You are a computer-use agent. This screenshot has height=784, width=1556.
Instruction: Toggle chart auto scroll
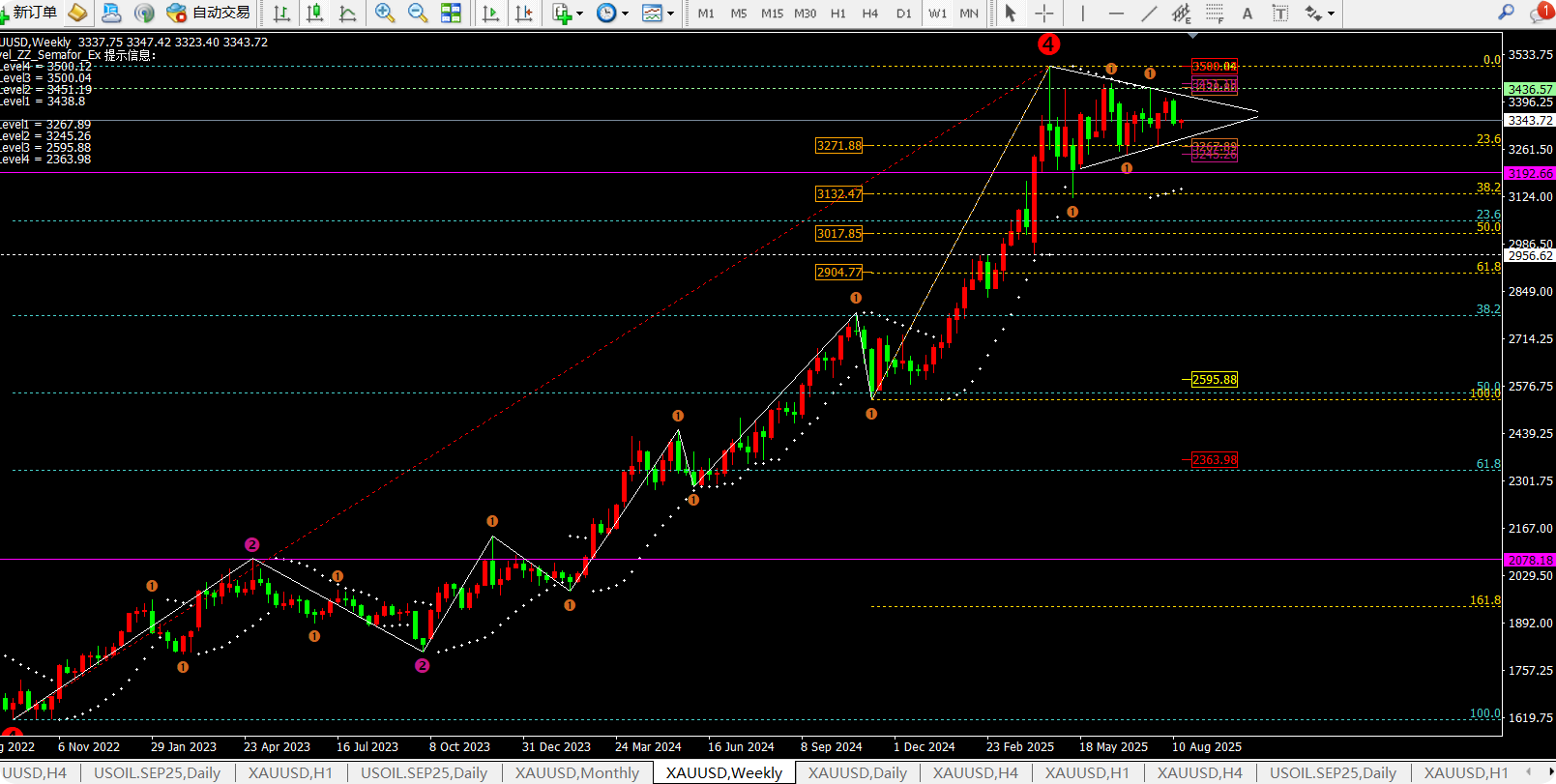pyautogui.click(x=490, y=13)
